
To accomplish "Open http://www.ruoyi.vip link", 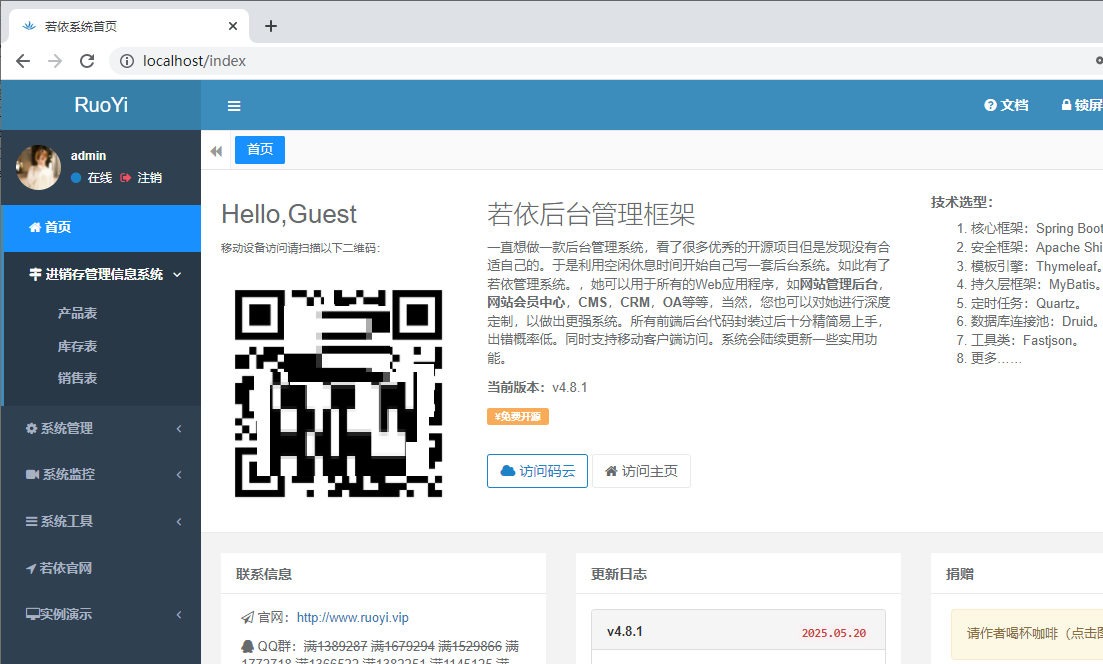I will [x=352, y=618].
